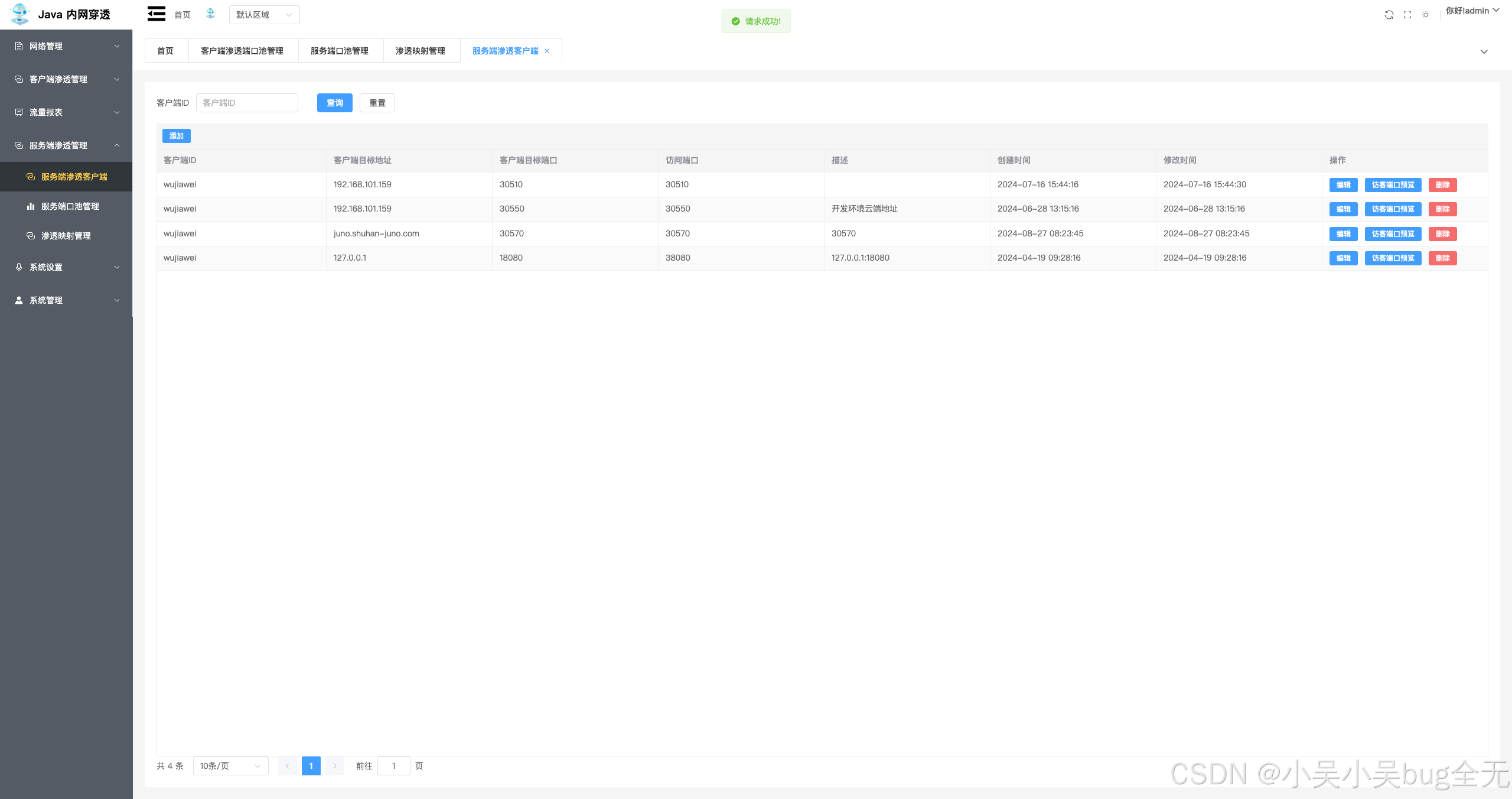The width and height of the screenshot is (1512, 799).
Task: Open 访客端口预览 for juno.shuhan-juno.com row
Action: pyautogui.click(x=1393, y=234)
